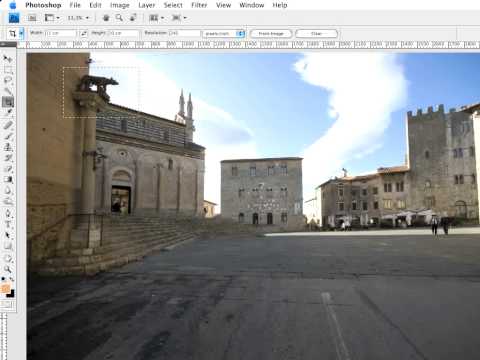Open the Help menu
Screen dimensions: 480x360
pos(280,5)
